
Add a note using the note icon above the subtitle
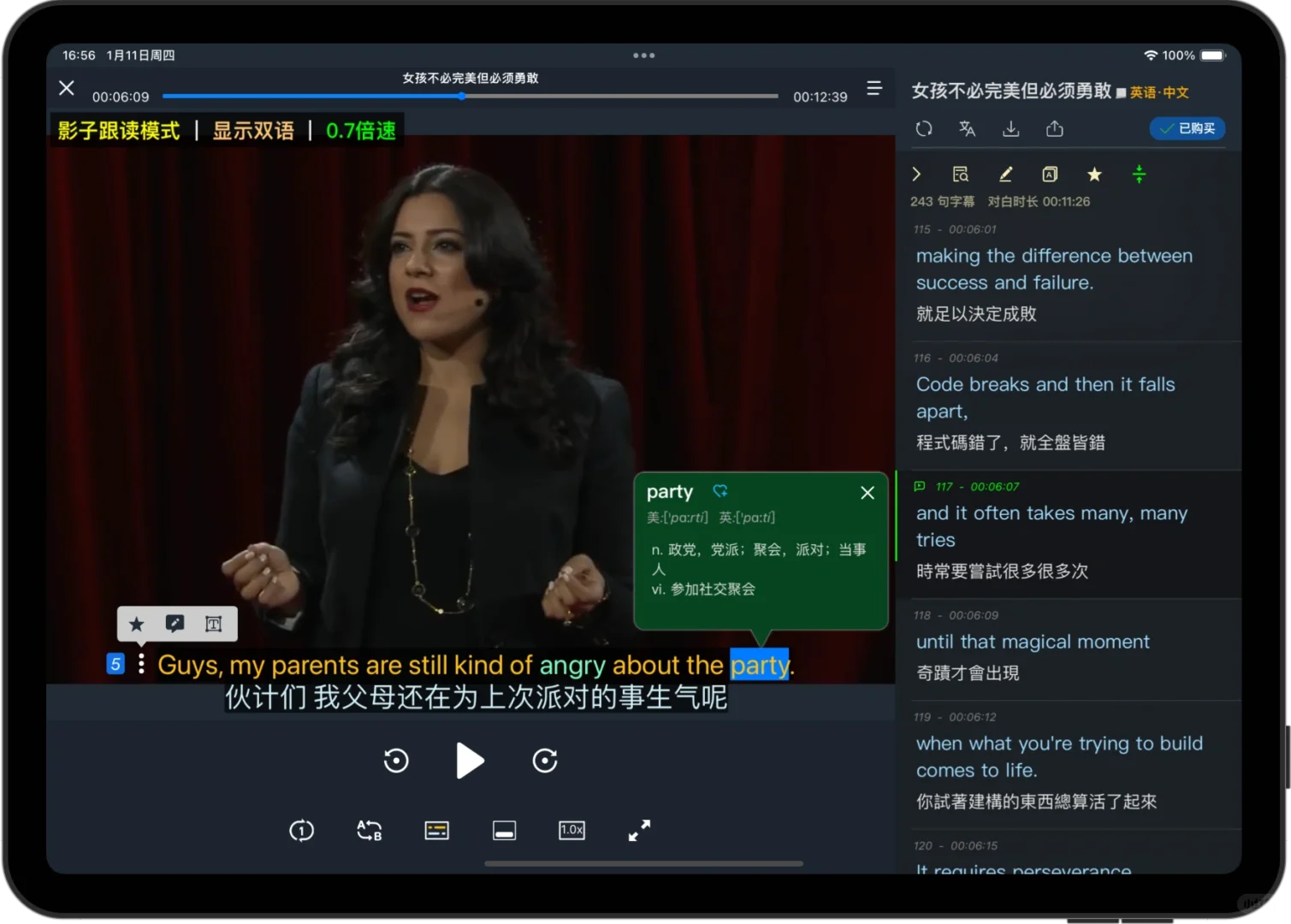pyautogui.click(x=175, y=624)
